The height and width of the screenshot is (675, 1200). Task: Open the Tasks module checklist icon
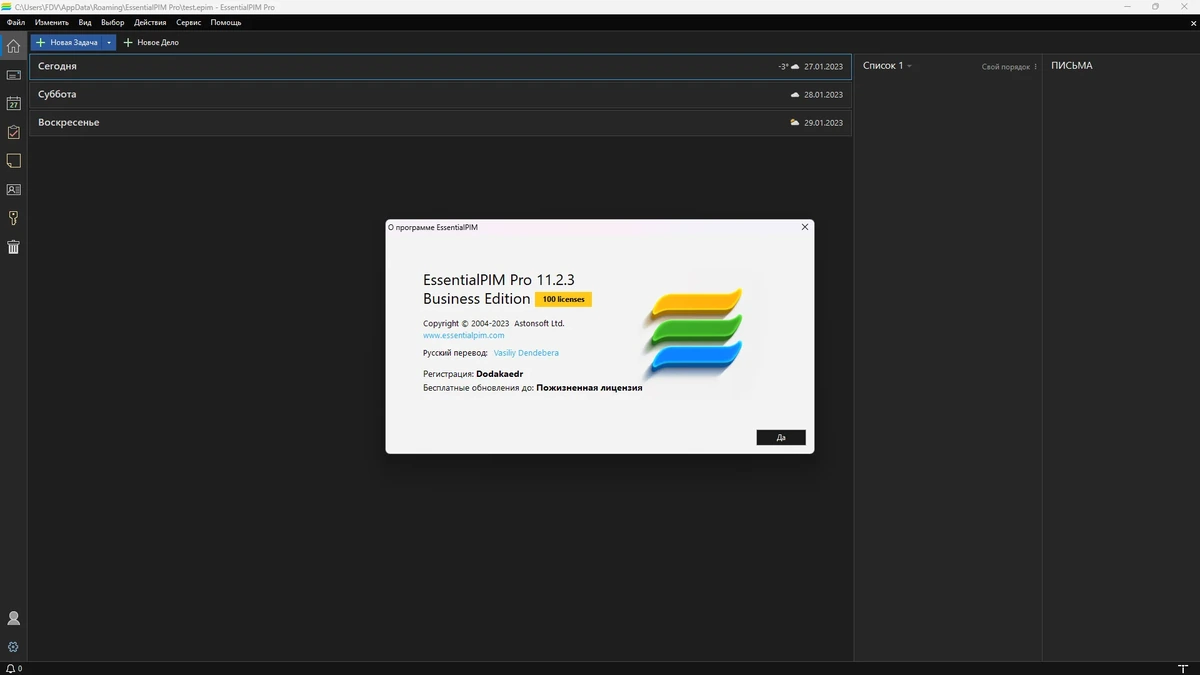click(13, 132)
